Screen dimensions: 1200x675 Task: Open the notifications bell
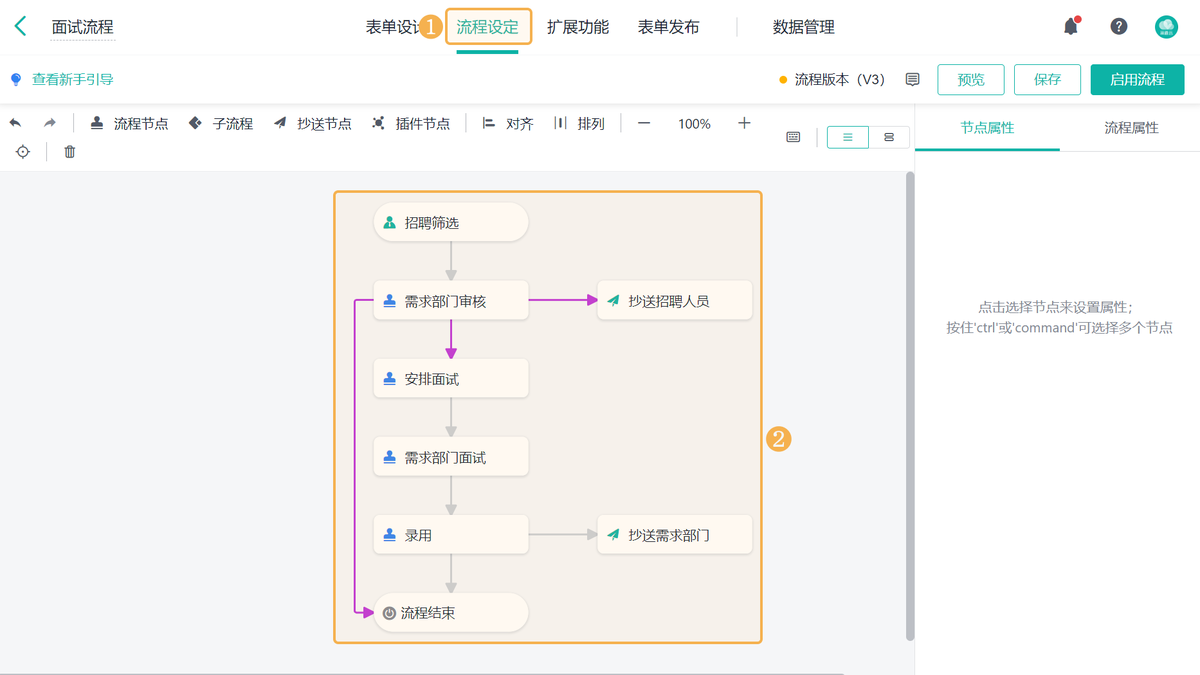1071,27
